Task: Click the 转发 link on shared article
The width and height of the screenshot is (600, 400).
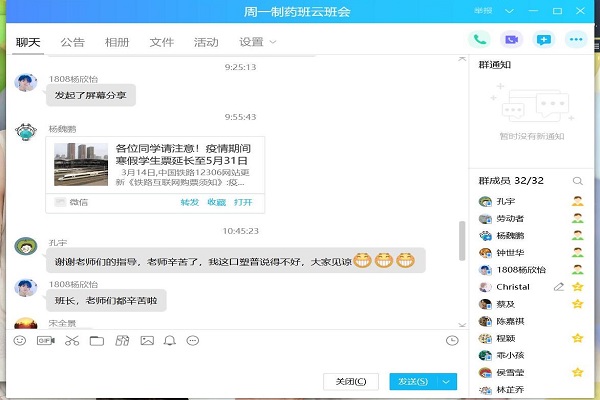Action: coord(189,202)
